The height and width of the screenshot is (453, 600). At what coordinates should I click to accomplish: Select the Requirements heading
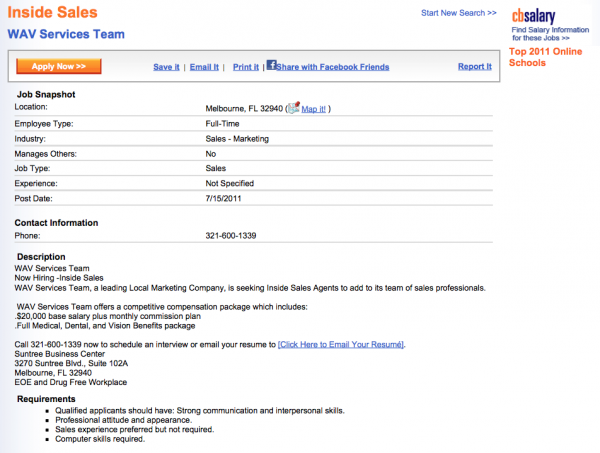point(46,399)
